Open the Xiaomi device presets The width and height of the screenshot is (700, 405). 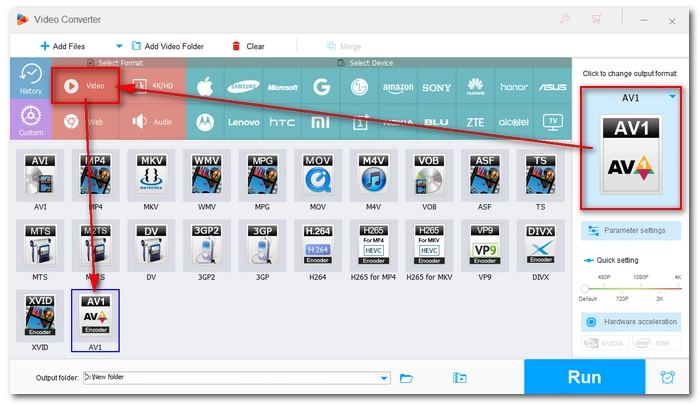(x=321, y=122)
